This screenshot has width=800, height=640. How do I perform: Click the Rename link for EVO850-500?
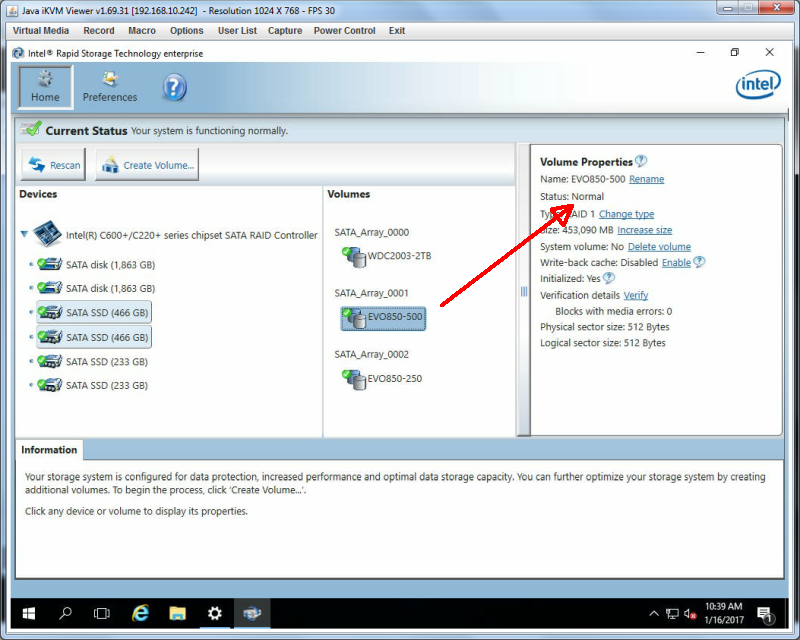[646, 179]
